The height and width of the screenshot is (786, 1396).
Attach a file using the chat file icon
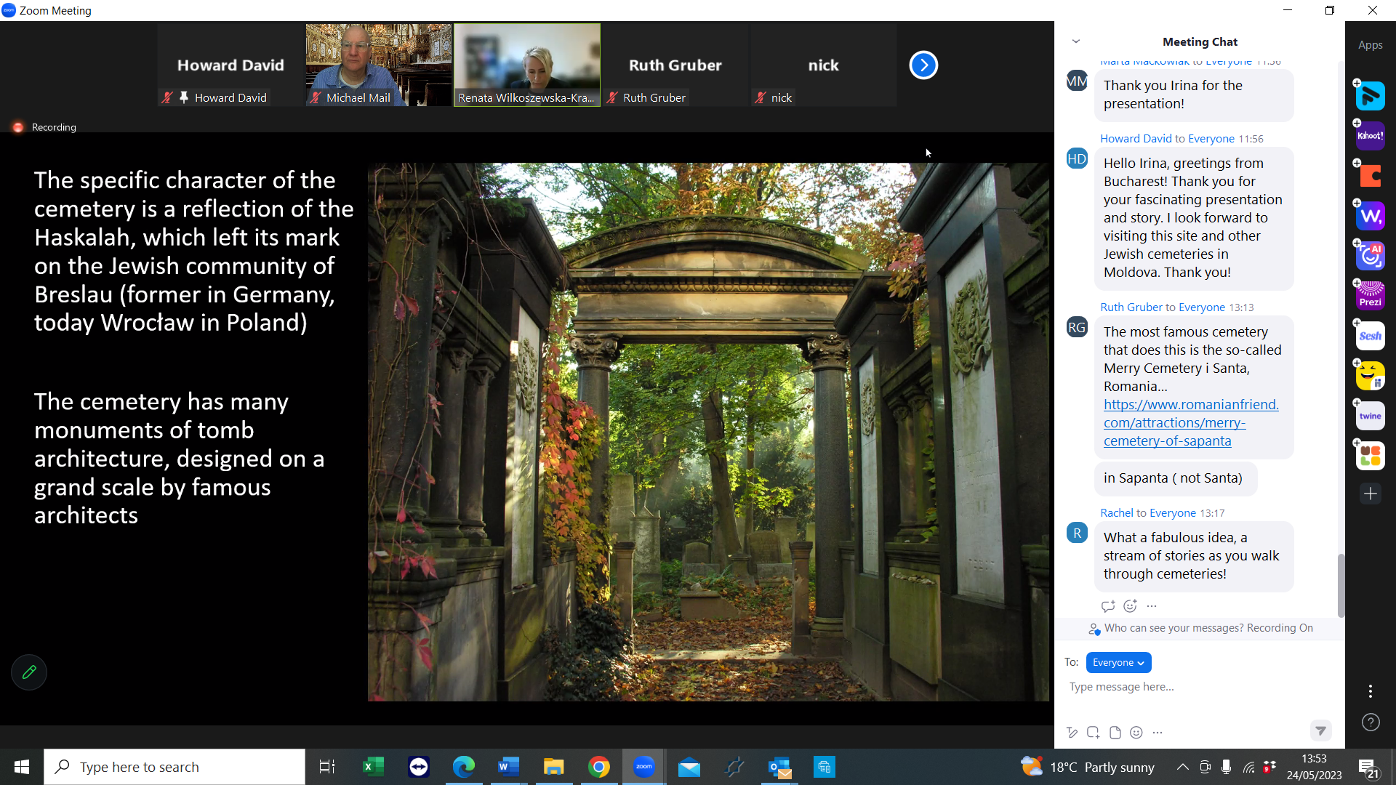pyautogui.click(x=1114, y=732)
